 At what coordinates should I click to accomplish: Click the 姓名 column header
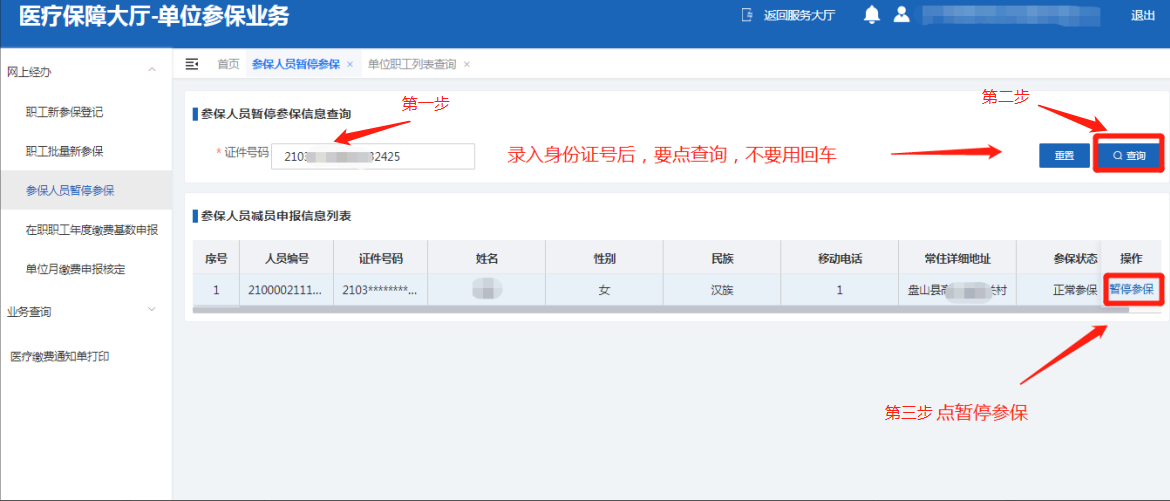pos(487,258)
